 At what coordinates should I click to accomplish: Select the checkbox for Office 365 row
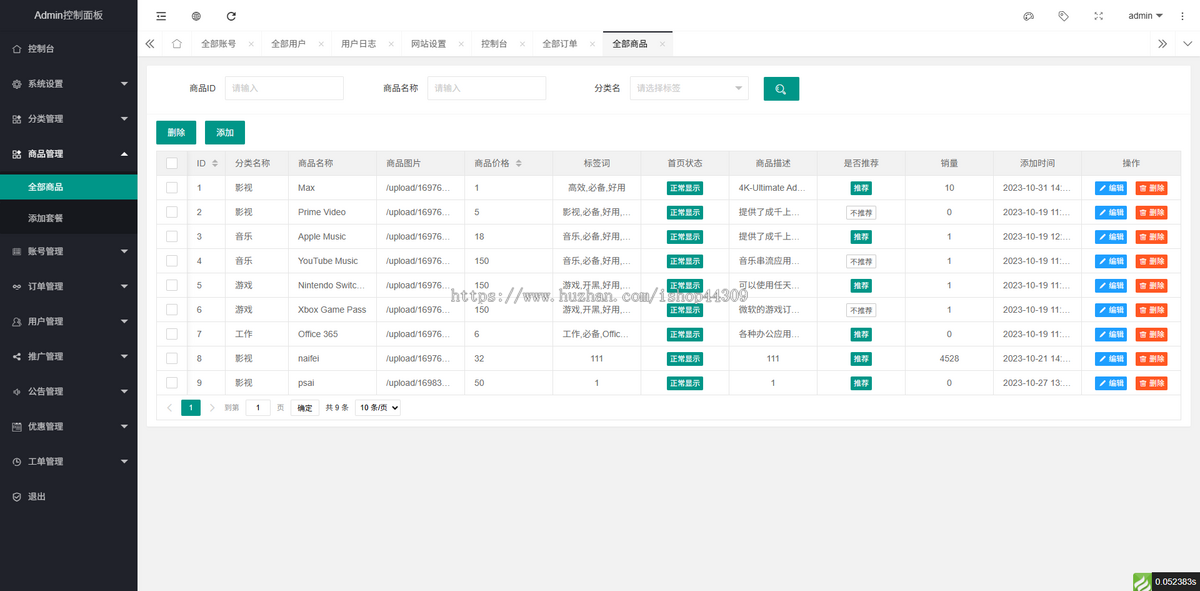point(172,334)
